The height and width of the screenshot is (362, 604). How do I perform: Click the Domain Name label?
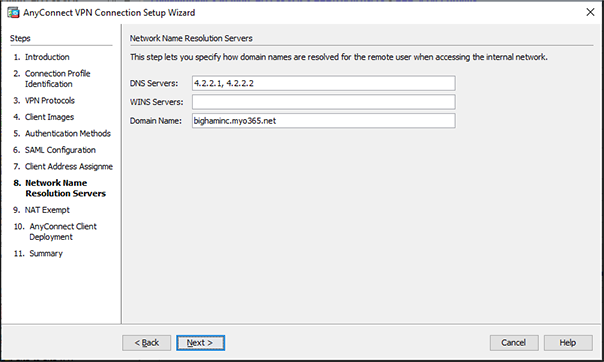click(156, 121)
